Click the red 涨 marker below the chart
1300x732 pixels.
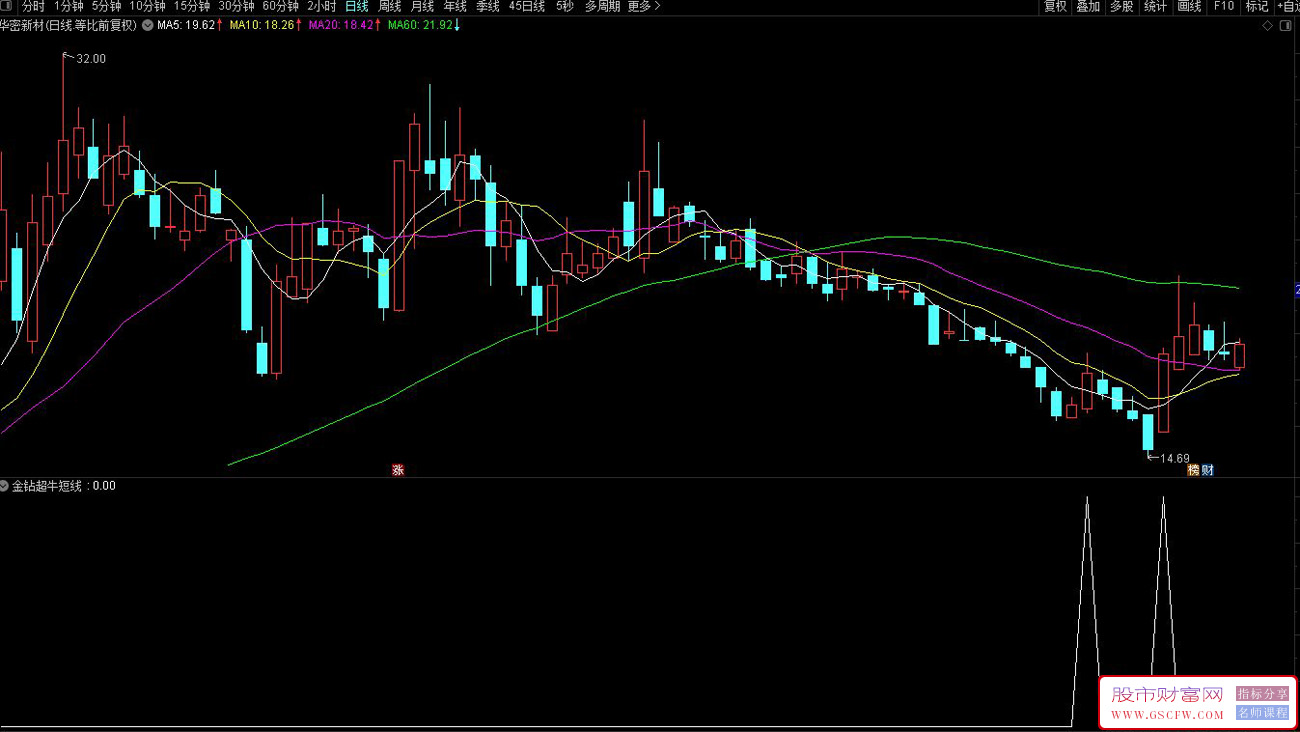pos(398,470)
